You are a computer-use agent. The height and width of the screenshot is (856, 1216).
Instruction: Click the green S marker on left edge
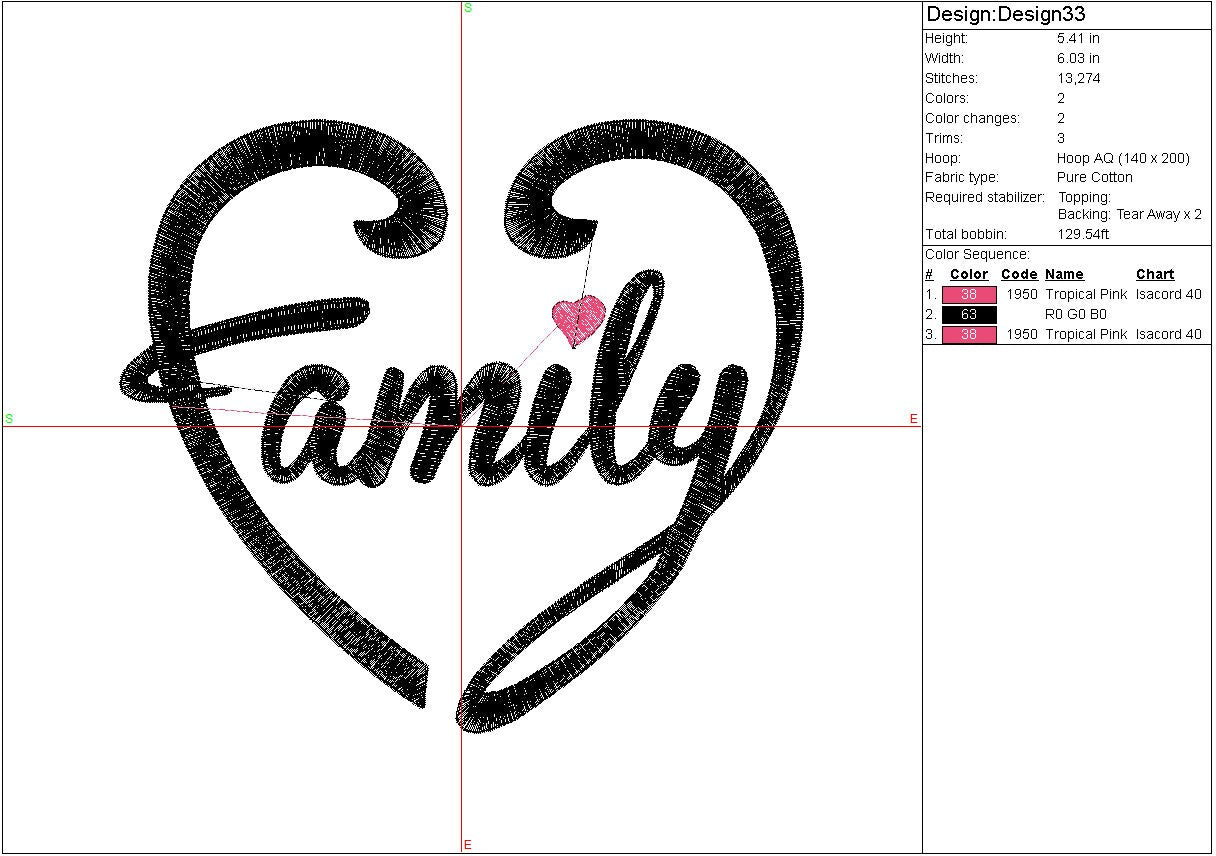pyautogui.click(x=9, y=418)
